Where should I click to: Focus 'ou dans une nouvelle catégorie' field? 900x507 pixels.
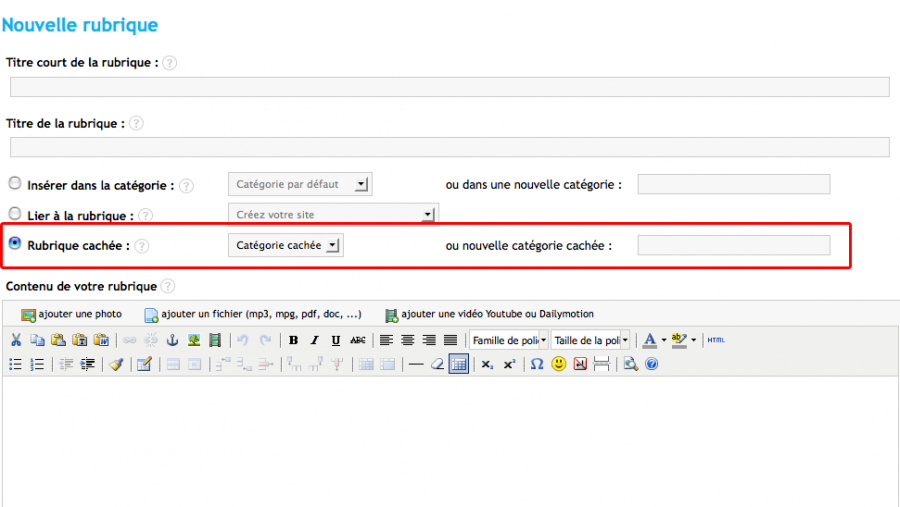point(734,184)
